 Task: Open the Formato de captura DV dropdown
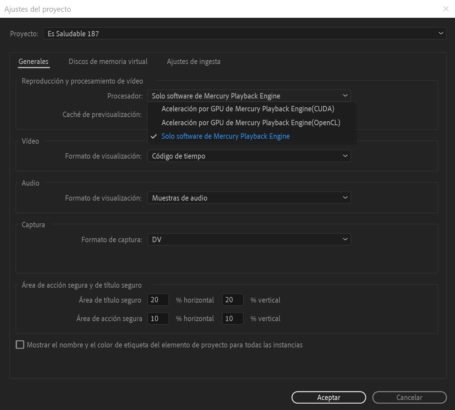(249, 239)
